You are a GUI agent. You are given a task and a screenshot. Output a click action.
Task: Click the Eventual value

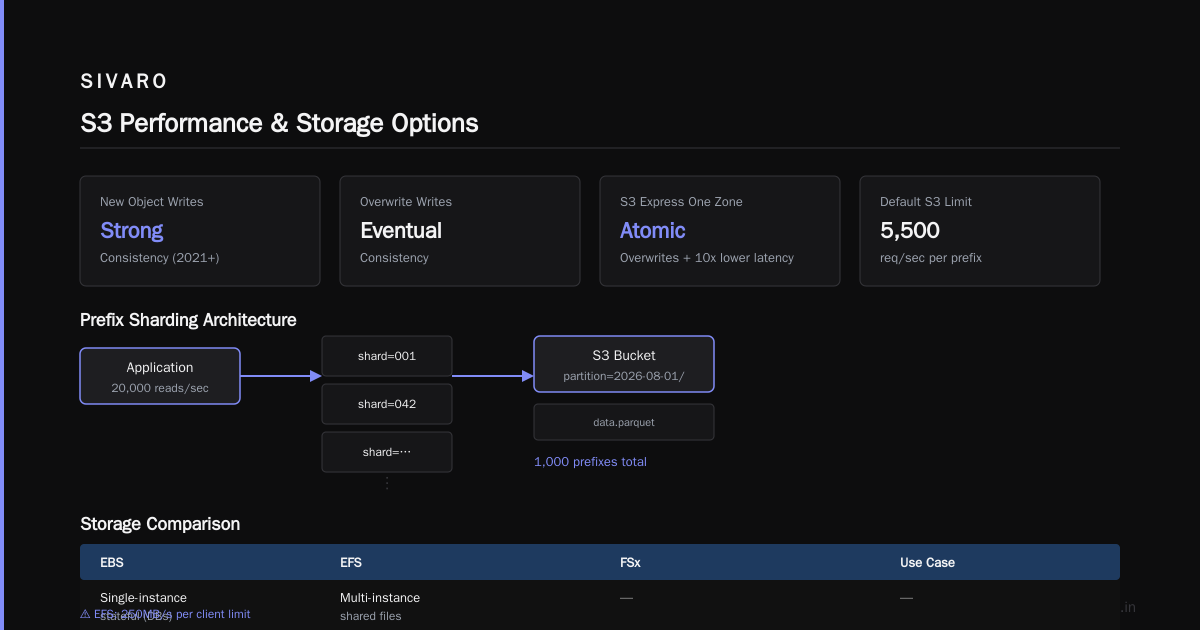click(x=400, y=230)
